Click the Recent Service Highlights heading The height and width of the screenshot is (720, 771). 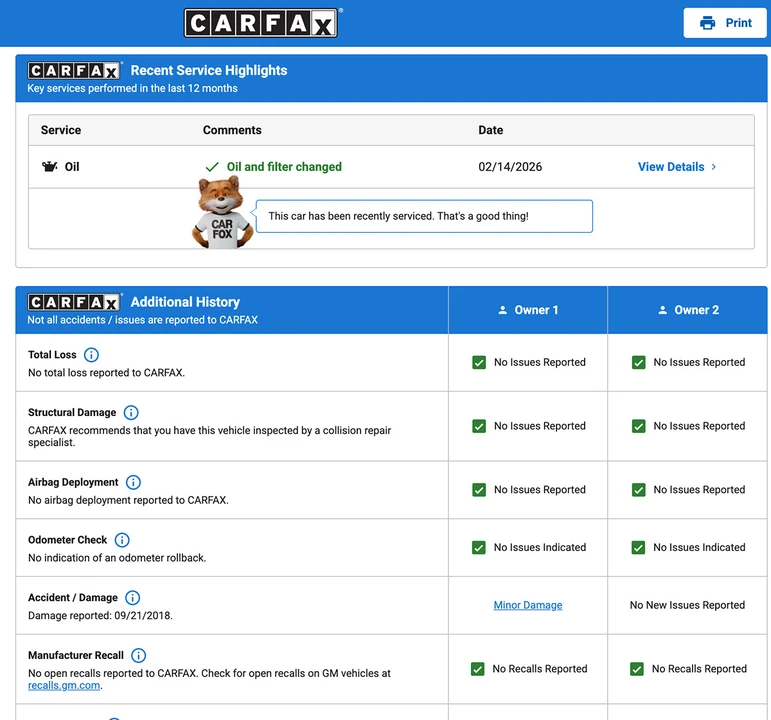pos(209,70)
